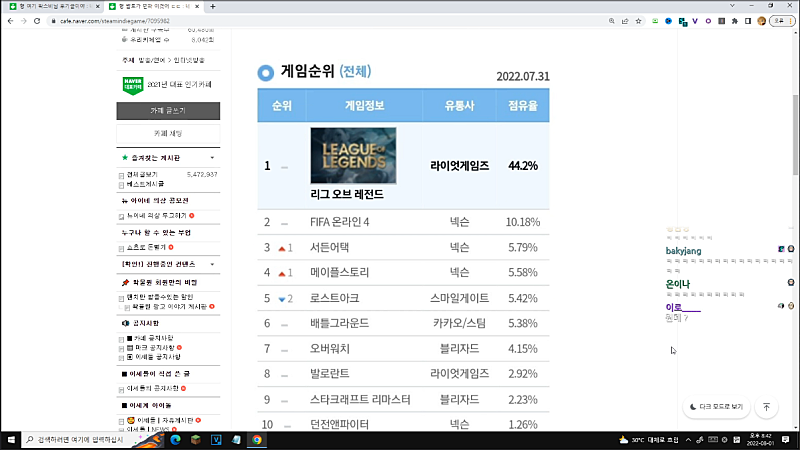The width and height of the screenshot is (800, 450).
Task: Open the Chrome profile avatar
Action: tap(762, 21)
